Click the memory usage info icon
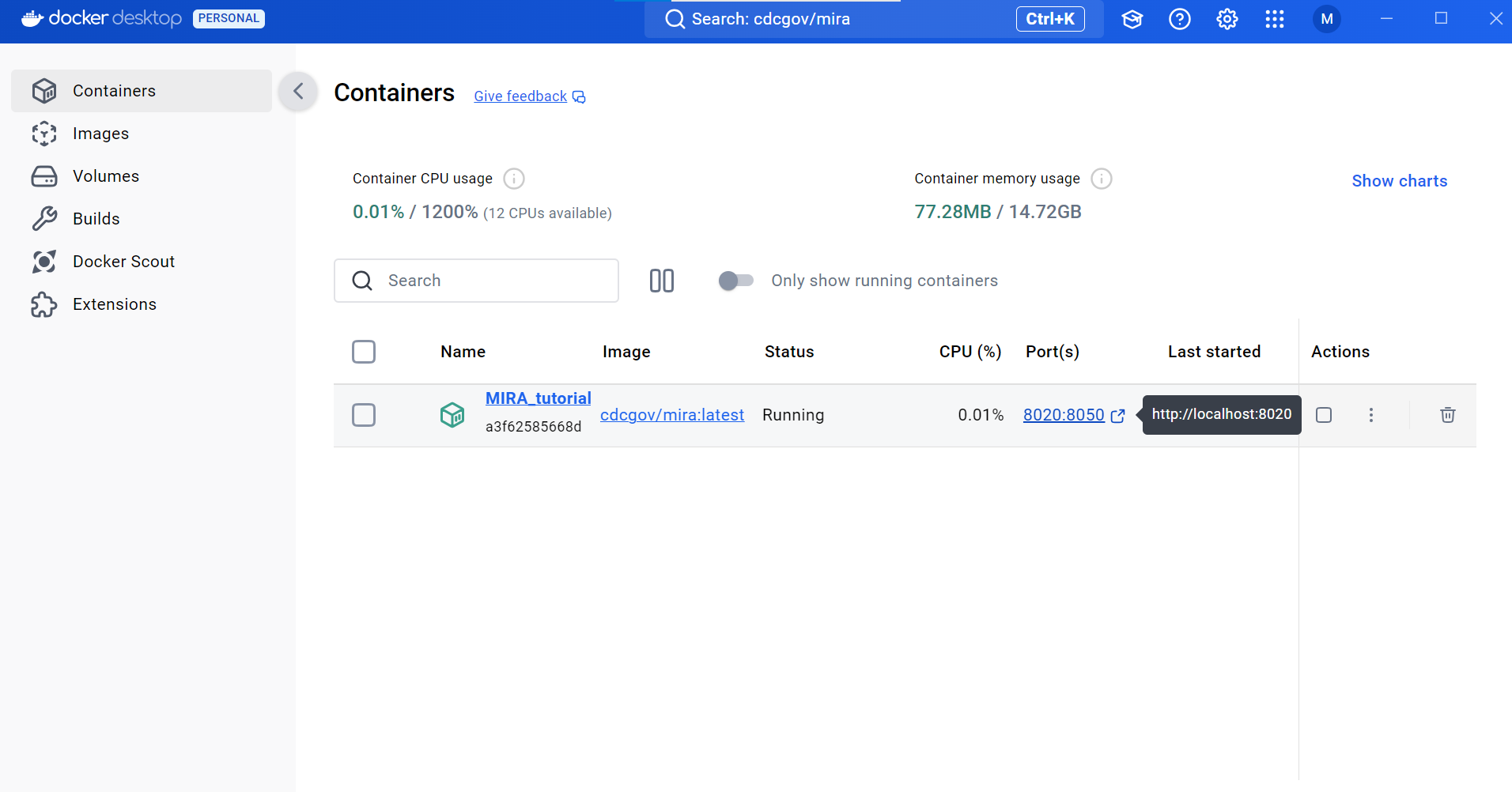The width and height of the screenshot is (1512, 792). 1102,179
